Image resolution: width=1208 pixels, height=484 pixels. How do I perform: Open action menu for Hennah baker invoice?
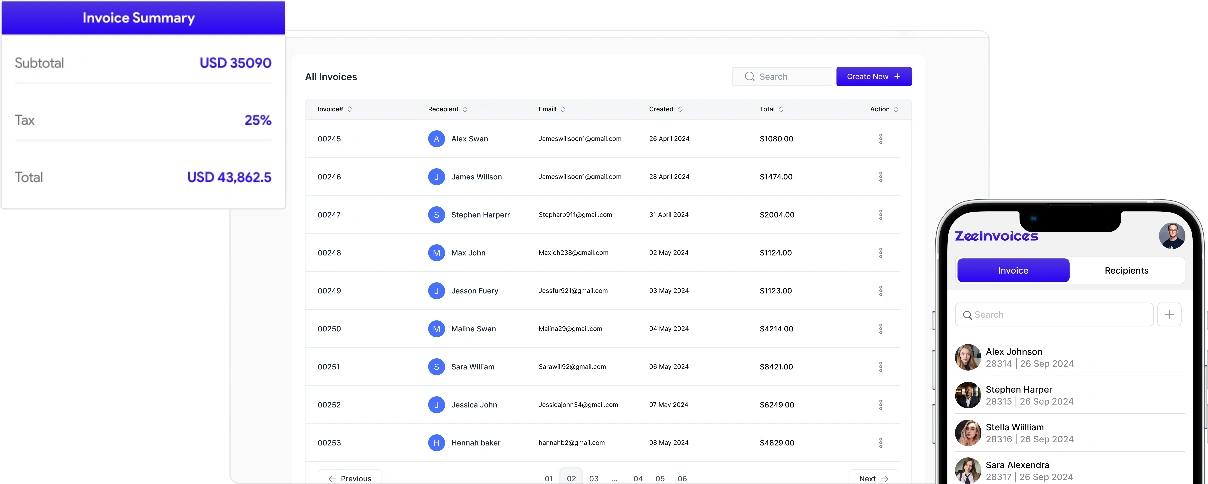point(880,443)
